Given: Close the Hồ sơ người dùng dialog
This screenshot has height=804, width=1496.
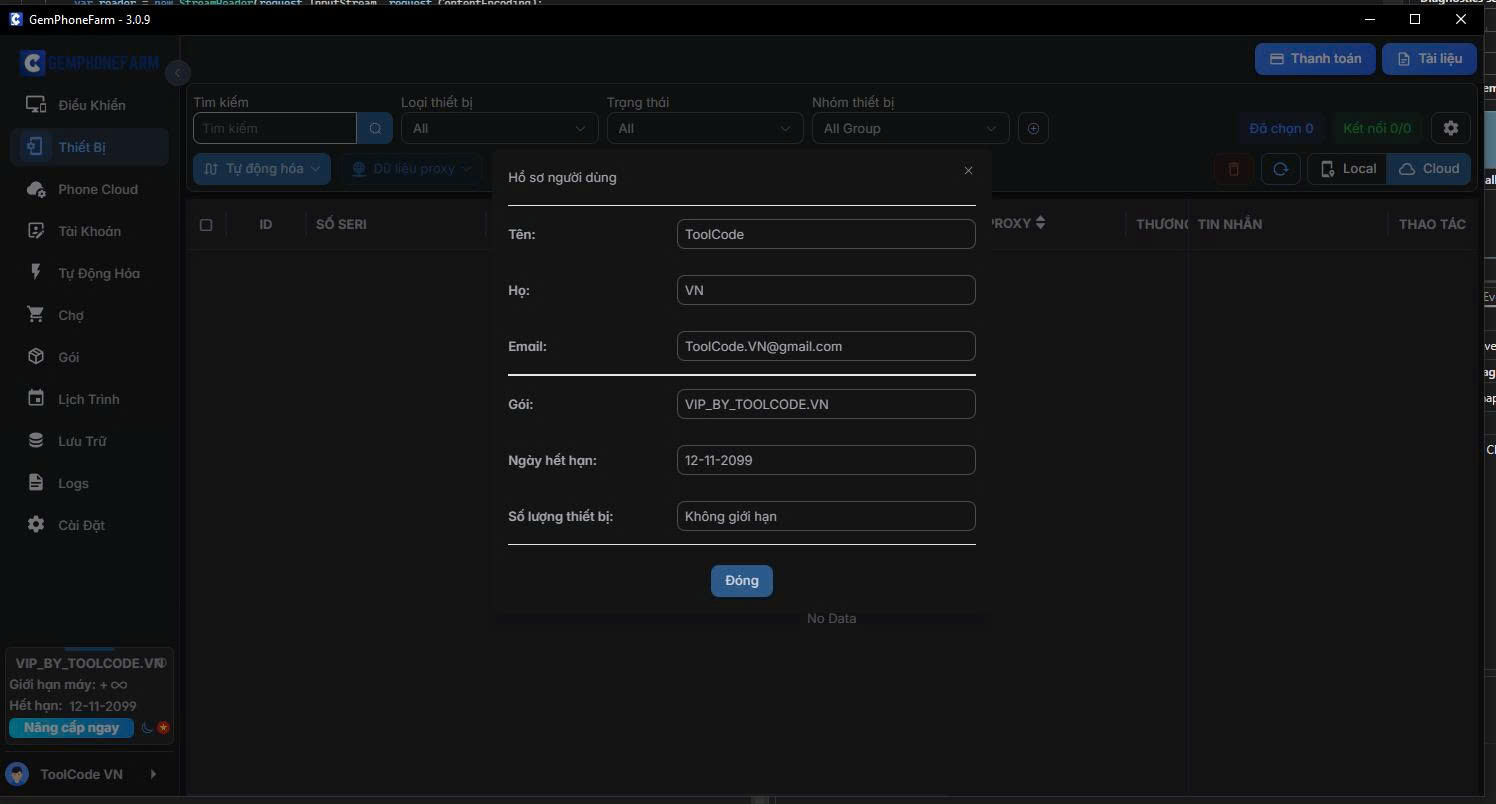Looking at the screenshot, I should pyautogui.click(x=968, y=171).
